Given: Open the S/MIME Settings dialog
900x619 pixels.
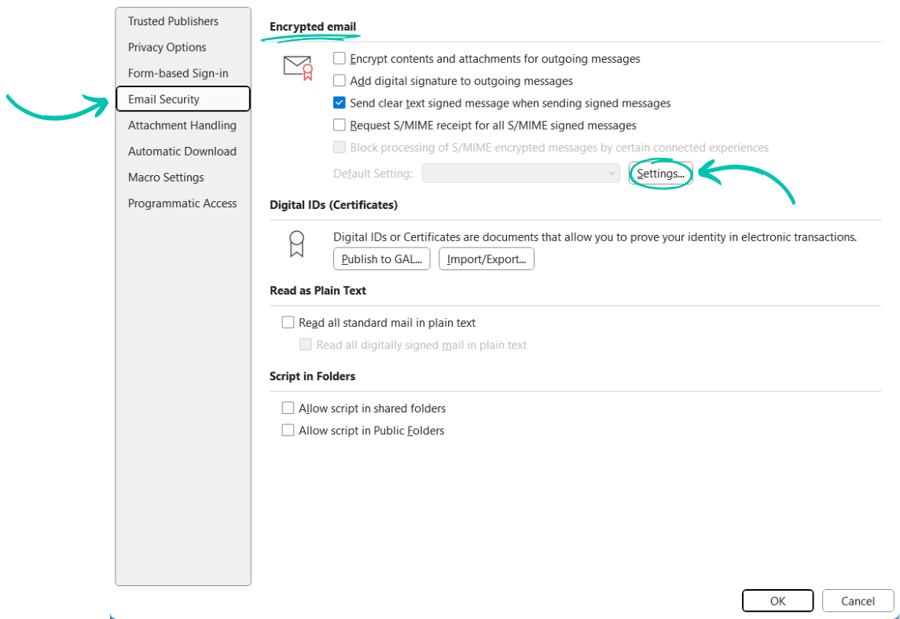Looking at the screenshot, I should 660,172.
